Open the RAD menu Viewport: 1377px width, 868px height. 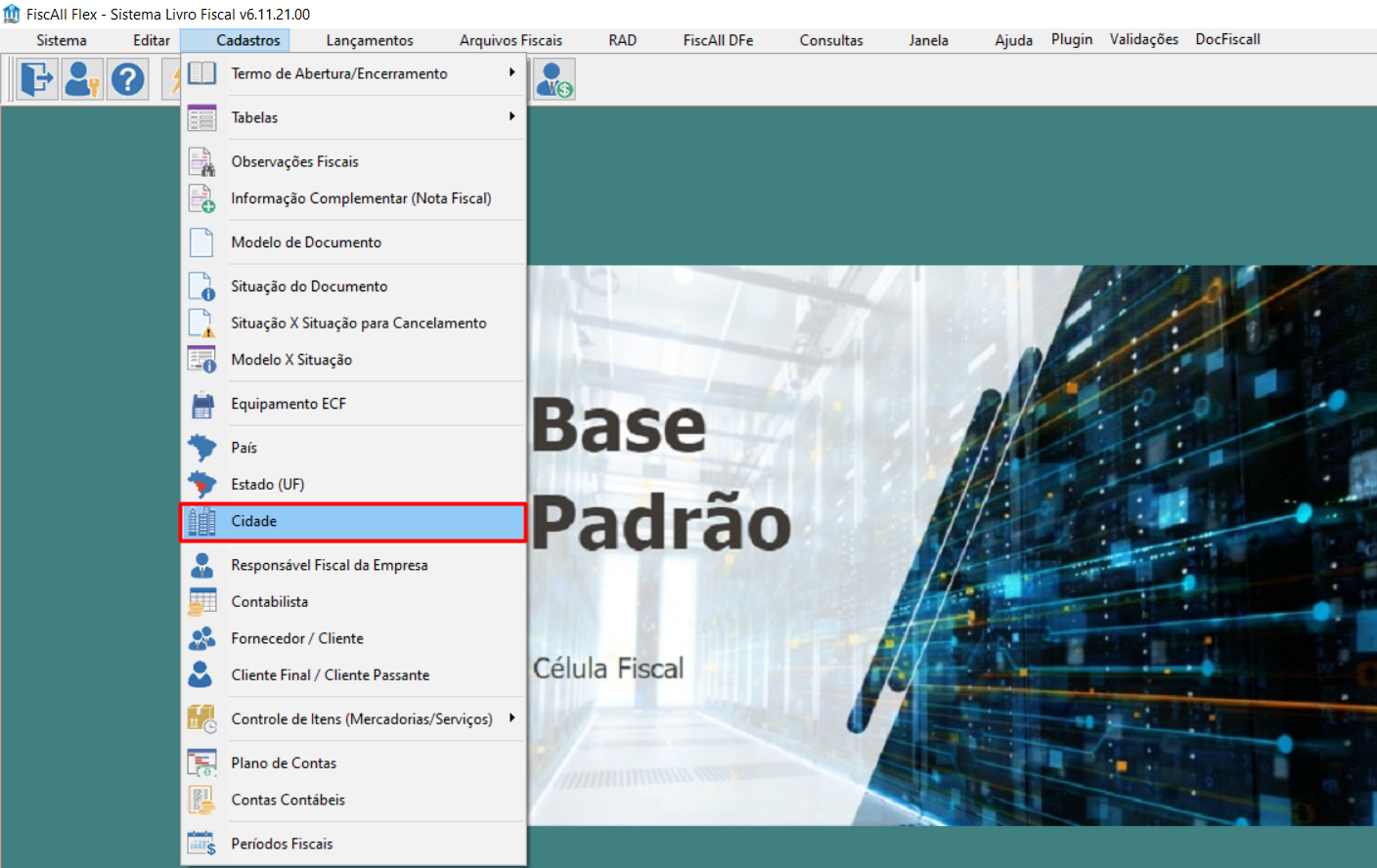622,40
